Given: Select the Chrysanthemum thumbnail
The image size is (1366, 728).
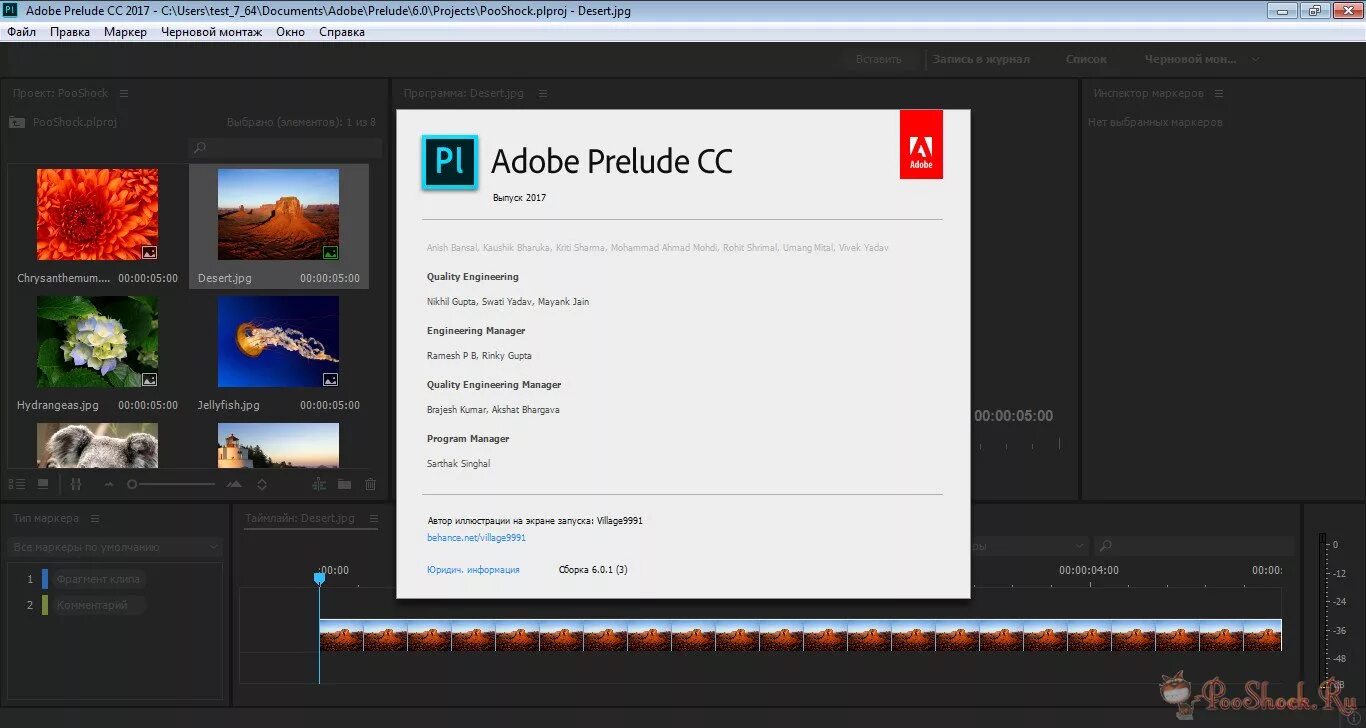Looking at the screenshot, I should (97, 214).
